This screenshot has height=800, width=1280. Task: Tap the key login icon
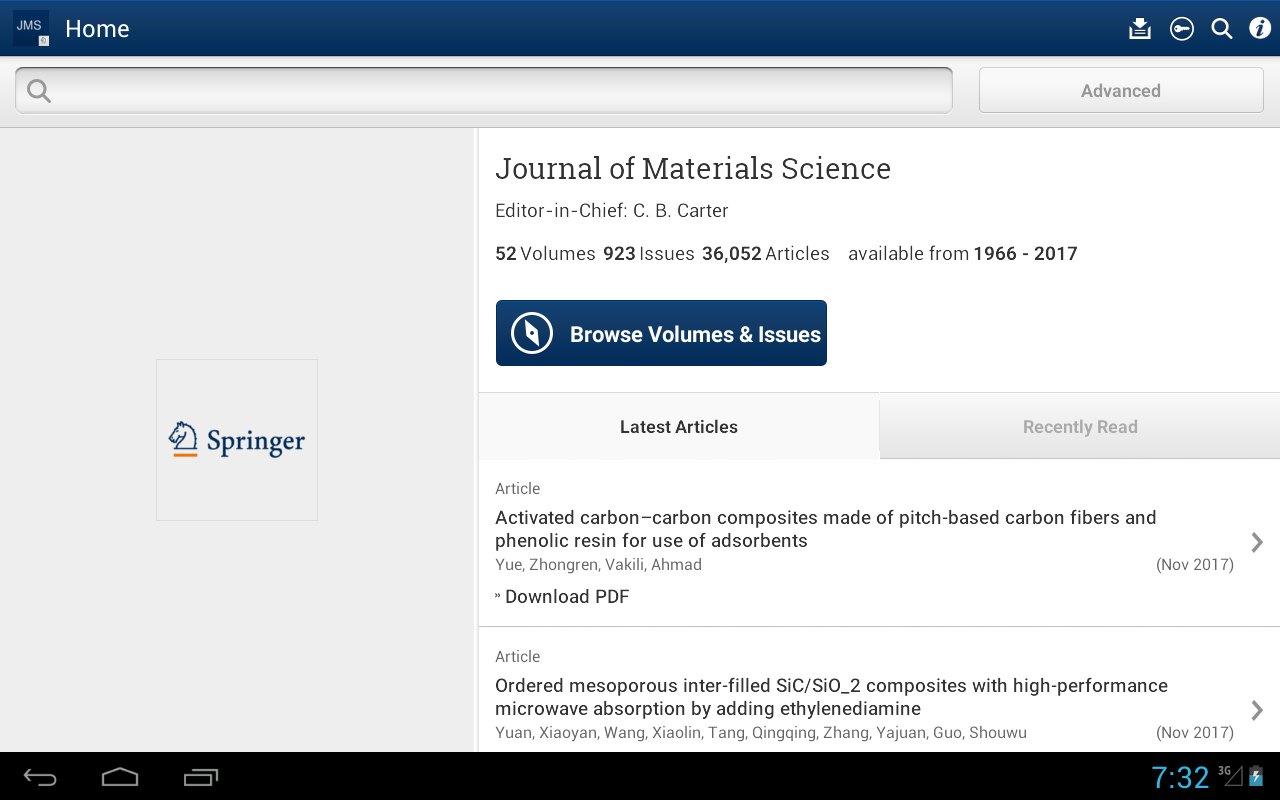1182,29
